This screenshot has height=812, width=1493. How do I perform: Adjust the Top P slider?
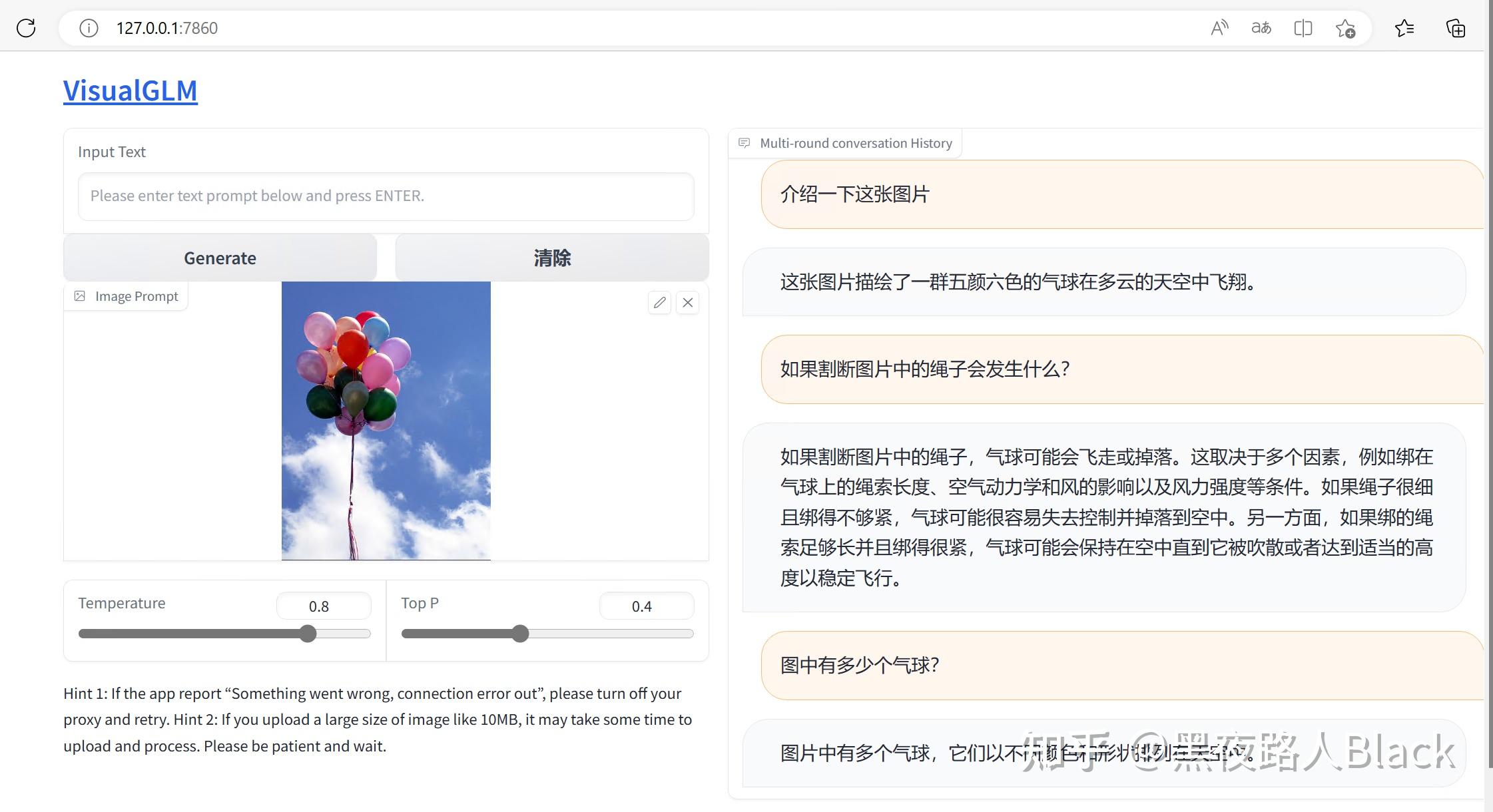[520, 634]
